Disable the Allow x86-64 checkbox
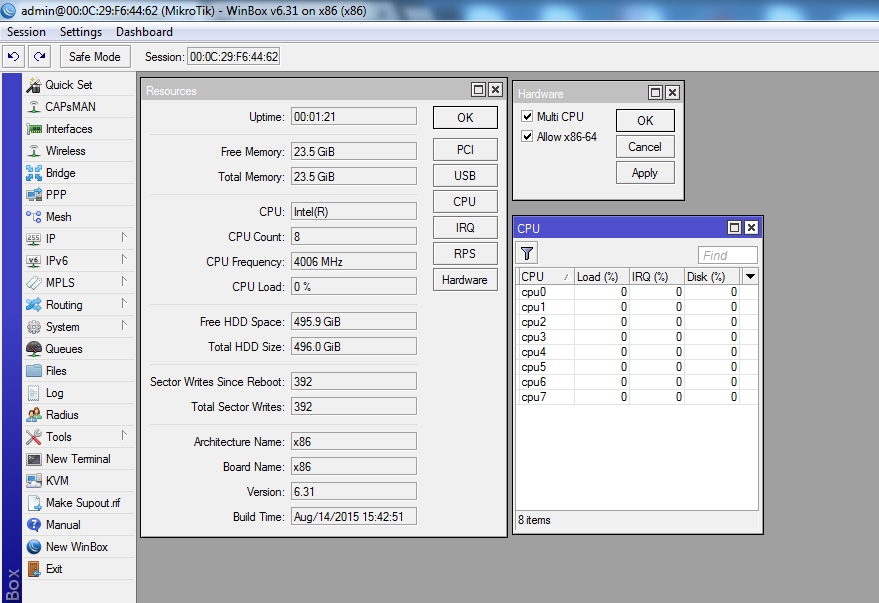Screen dimensions: 879x603 click(x=527, y=137)
